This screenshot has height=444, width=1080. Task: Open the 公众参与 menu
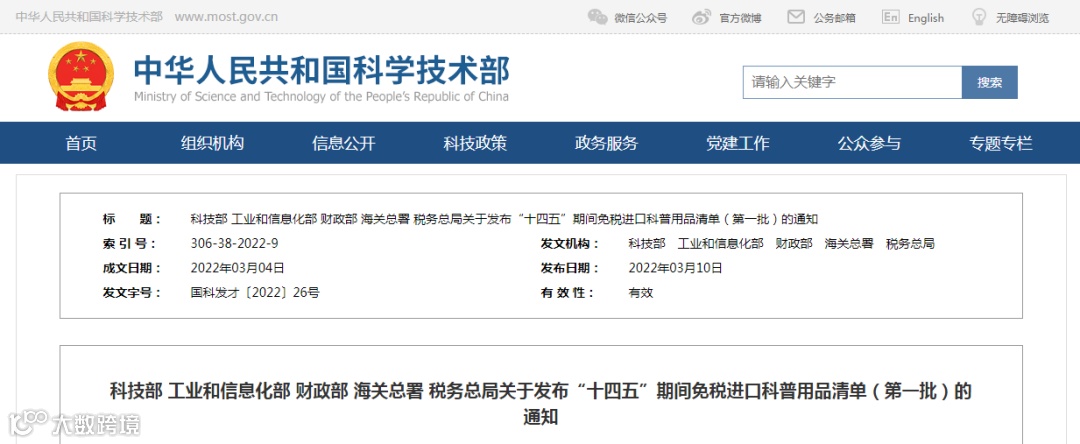pyautogui.click(x=869, y=143)
